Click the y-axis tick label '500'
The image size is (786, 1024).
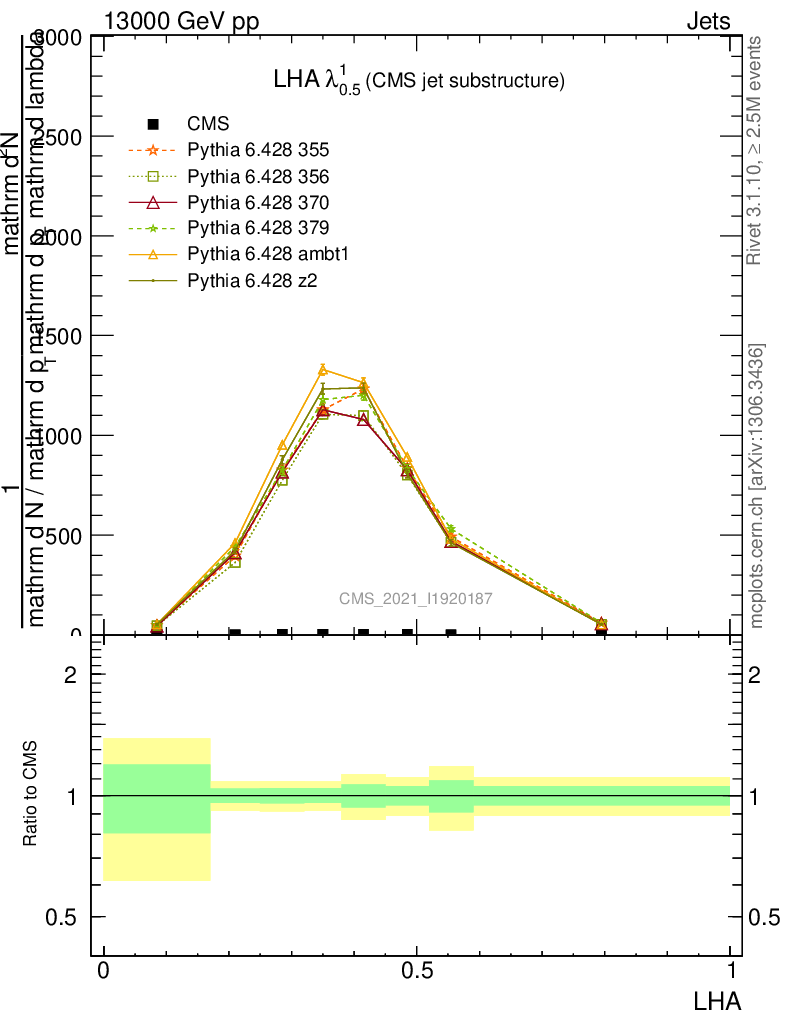pyautogui.click(x=62, y=537)
